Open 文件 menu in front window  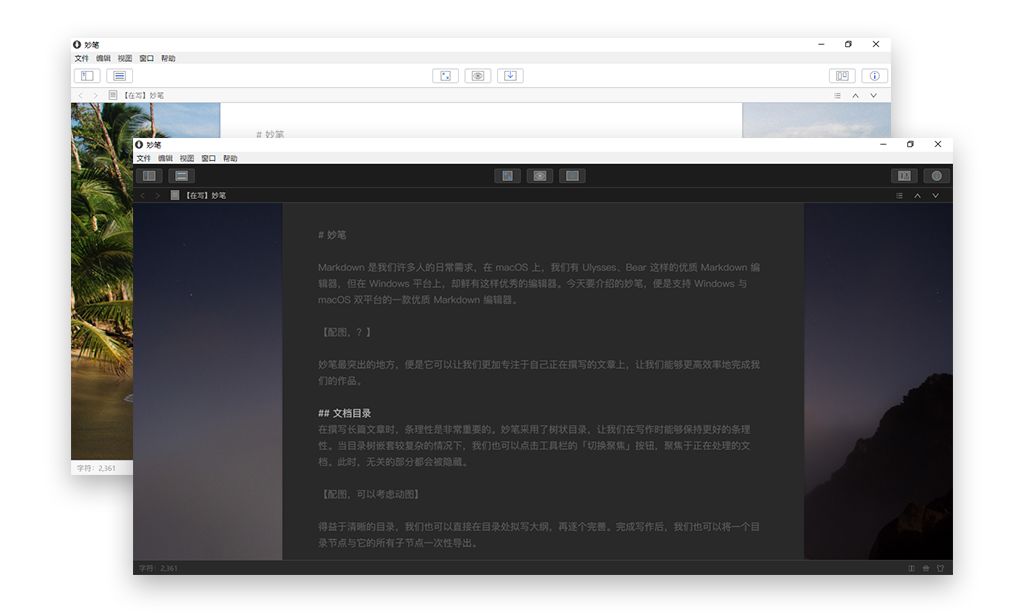pos(144,158)
